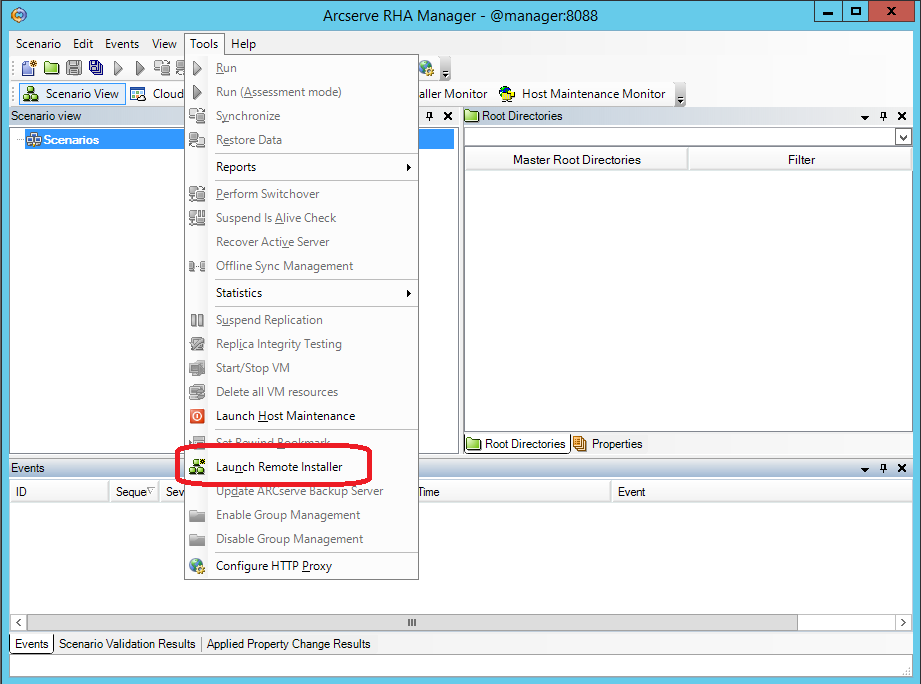Click Perform Switchover menu entry
The image size is (921, 684).
pos(301,194)
